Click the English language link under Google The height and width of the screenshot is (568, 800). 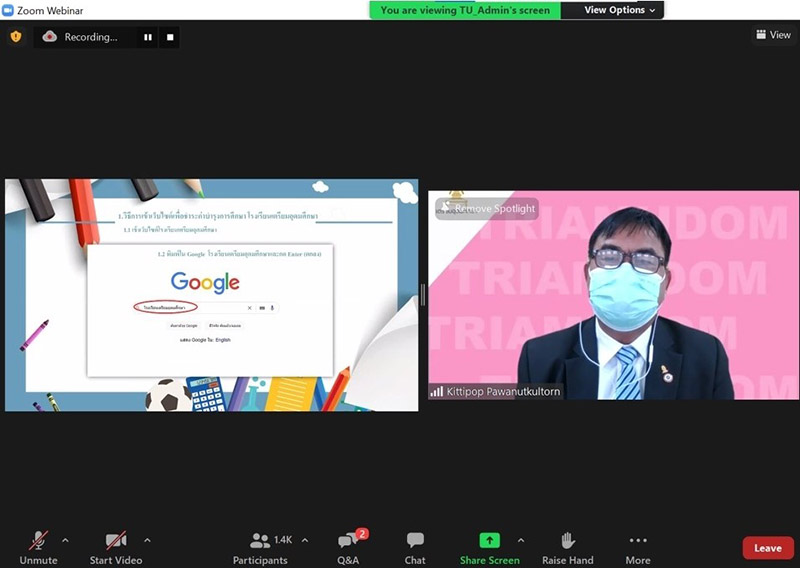(x=223, y=340)
